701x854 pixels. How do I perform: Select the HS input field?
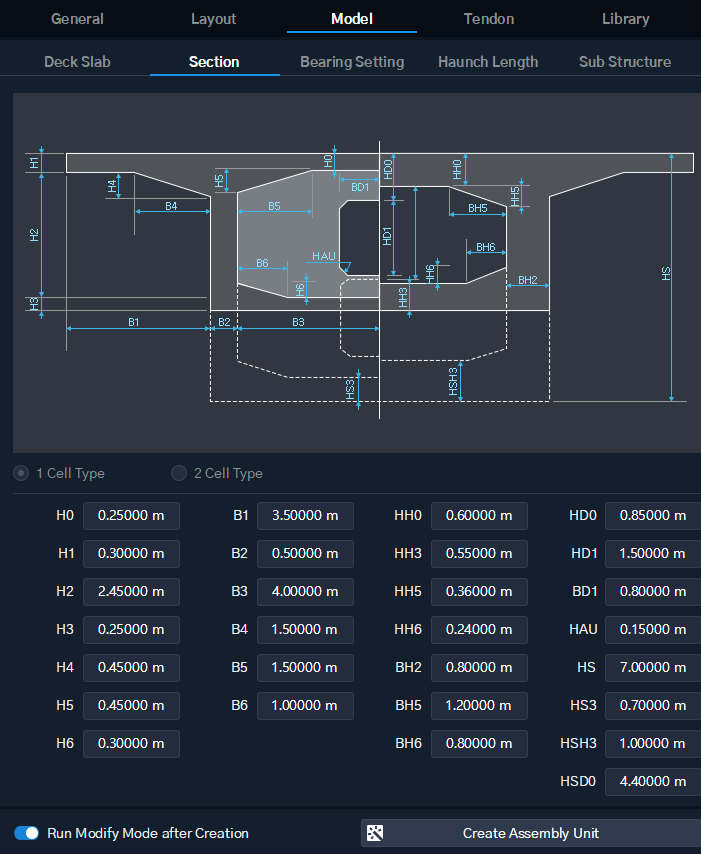point(653,668)
